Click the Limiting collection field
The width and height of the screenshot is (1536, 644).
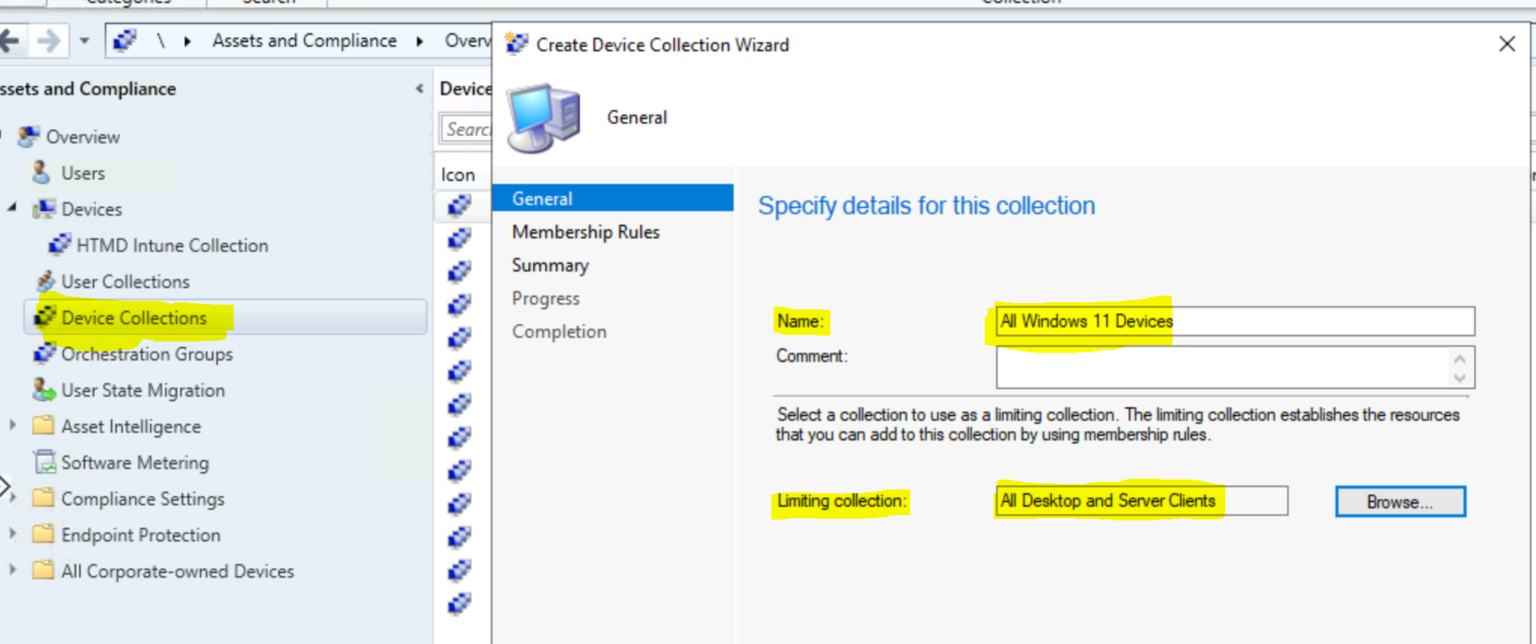(1142, 501)
